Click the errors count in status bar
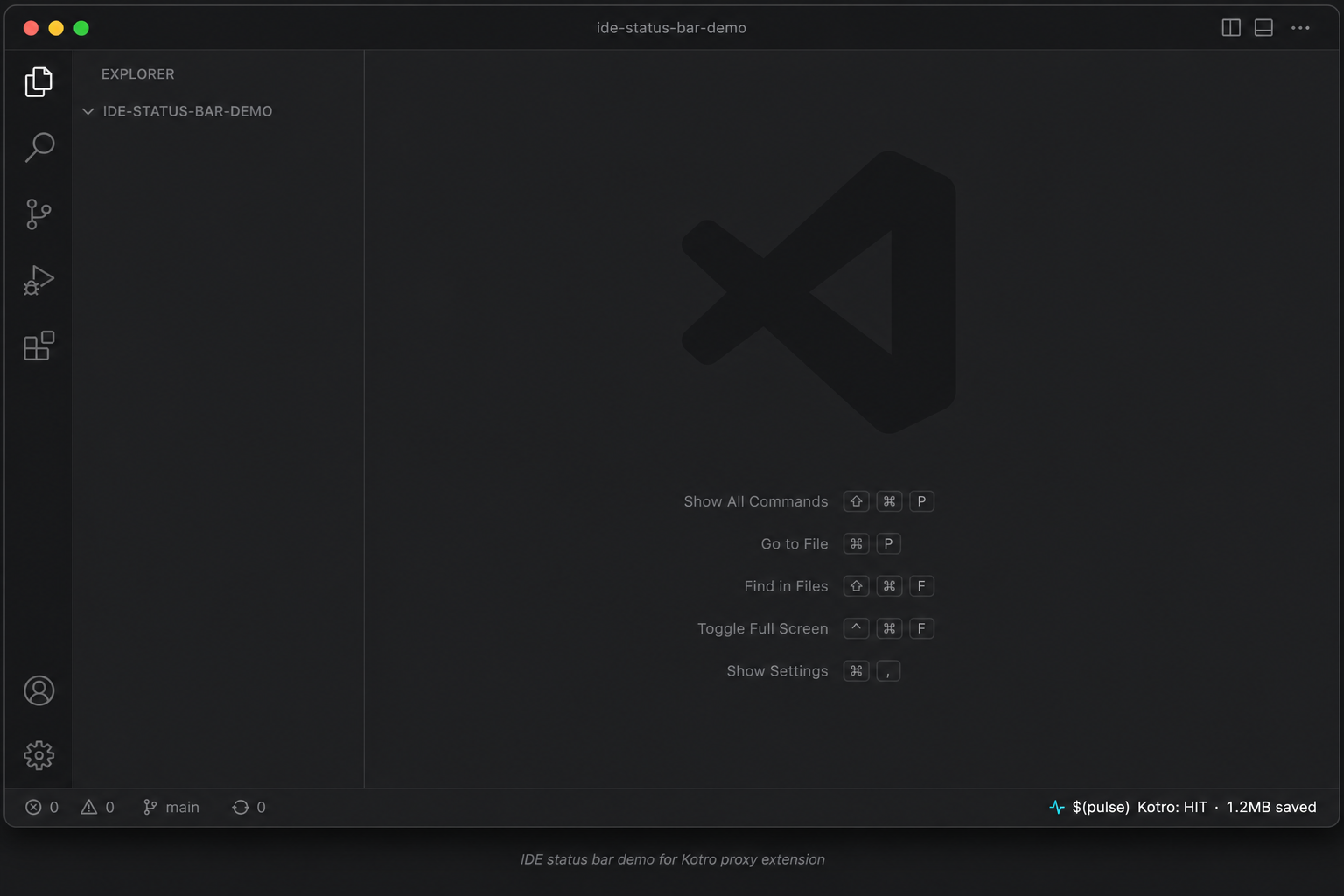Viewport: 1344px width, 896px height. click(42, 807)
